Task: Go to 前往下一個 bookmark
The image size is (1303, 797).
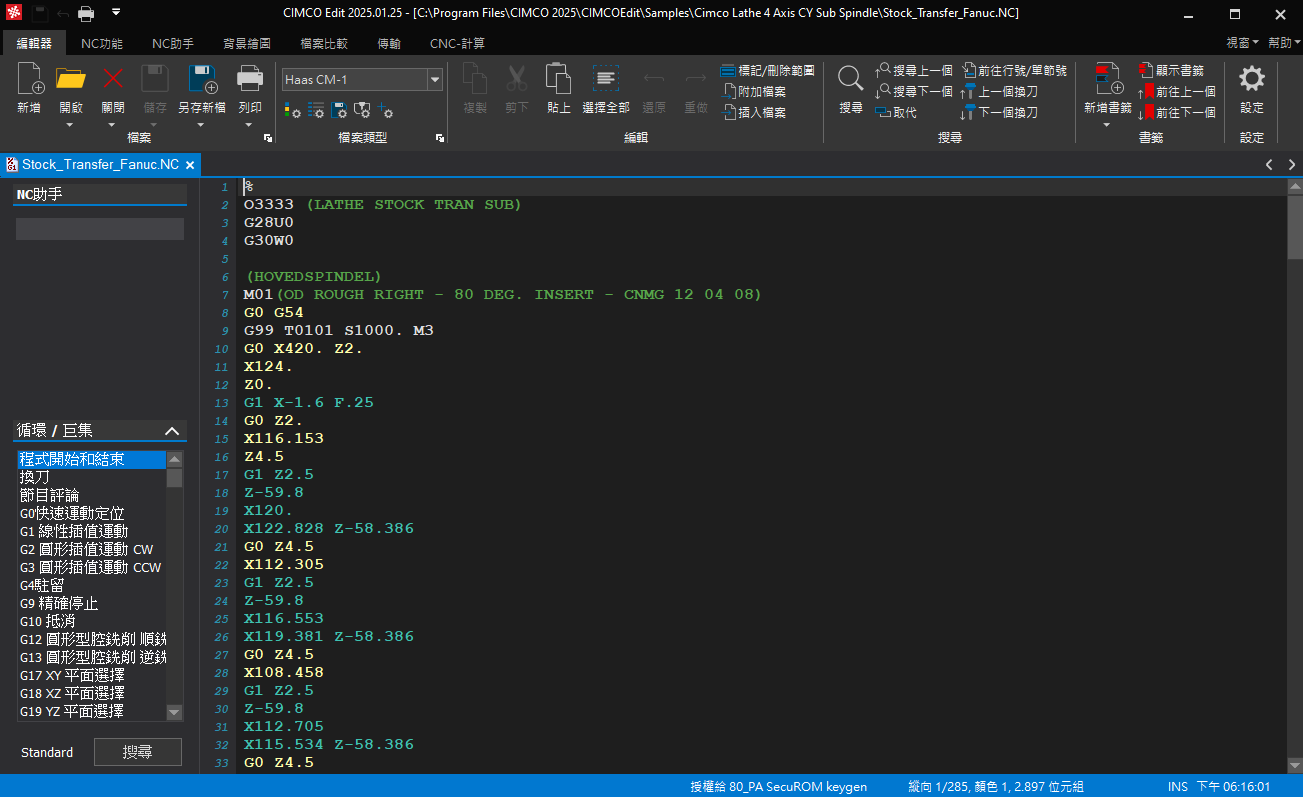Action: pos(1177,112)
